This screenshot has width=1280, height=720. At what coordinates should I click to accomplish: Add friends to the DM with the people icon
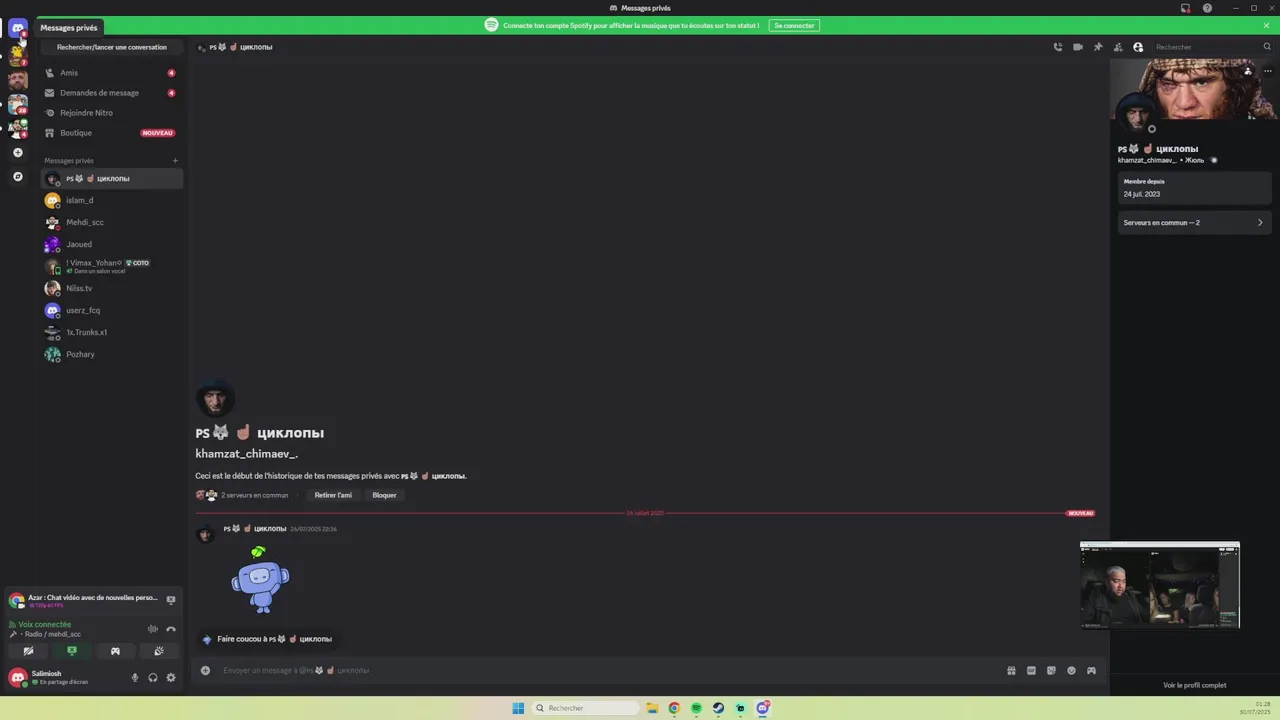(1118, 47)
